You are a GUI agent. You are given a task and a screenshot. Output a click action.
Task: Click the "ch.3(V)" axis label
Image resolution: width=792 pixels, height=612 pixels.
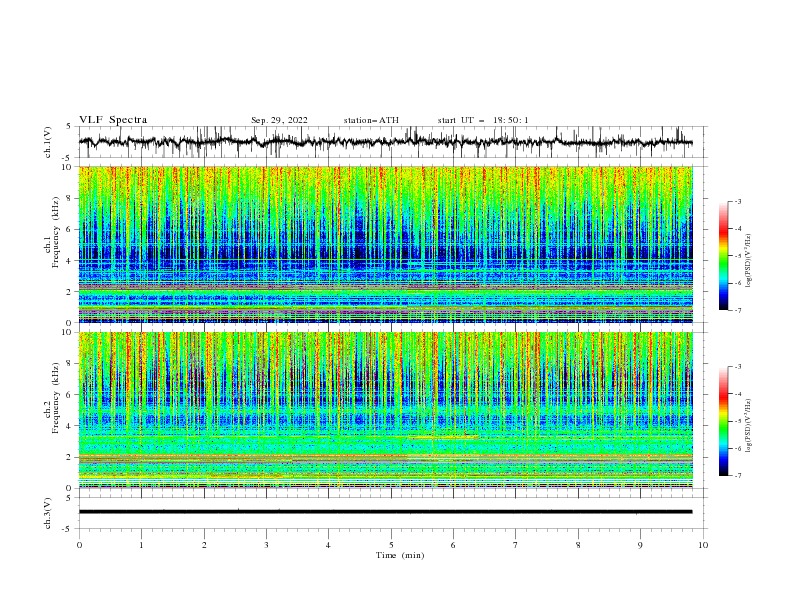[48, 513]
